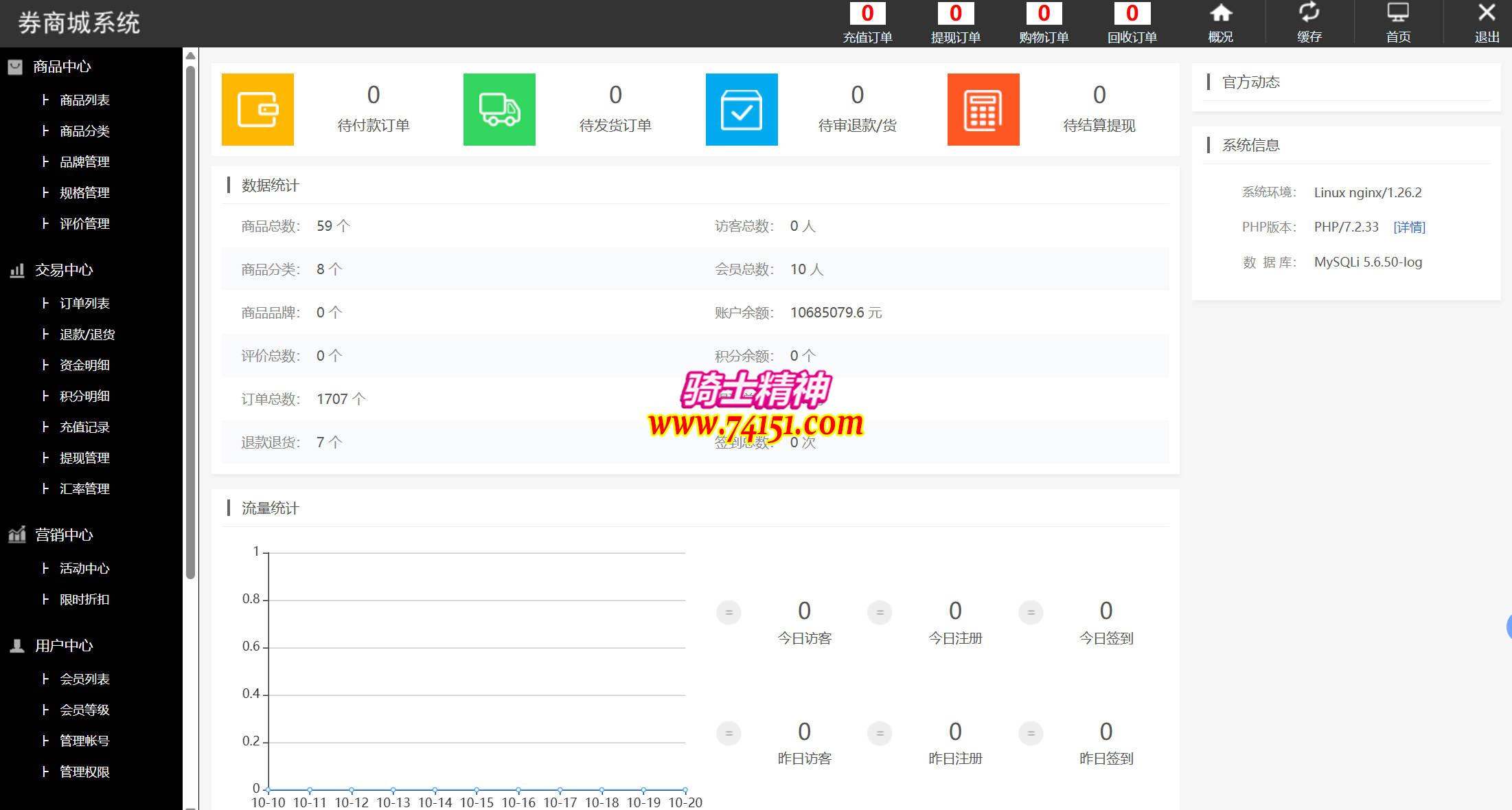Open 提现管理 in the sidebar
This screenshot has height=810, width=1512.
click(x=84, y=458)
